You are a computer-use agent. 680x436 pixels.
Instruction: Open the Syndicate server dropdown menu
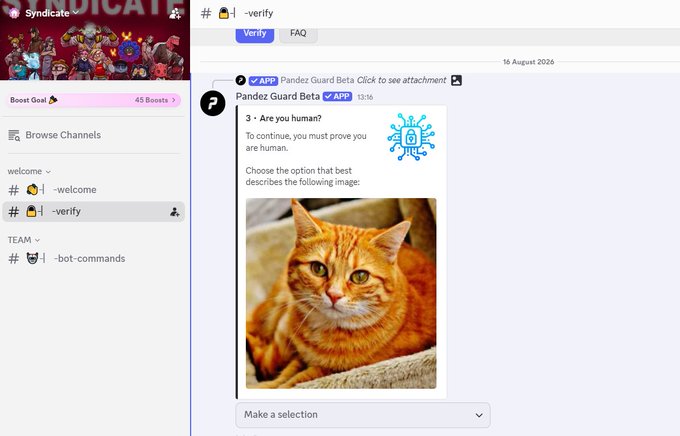click(51, 13)
